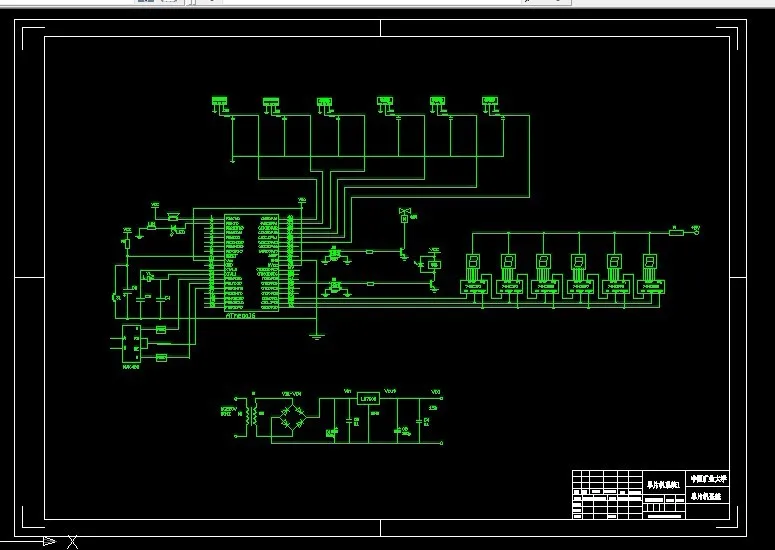Select the 中国矿业大学 title block text
This screenshot has height=550, width=775.
(x=709, y=479)
